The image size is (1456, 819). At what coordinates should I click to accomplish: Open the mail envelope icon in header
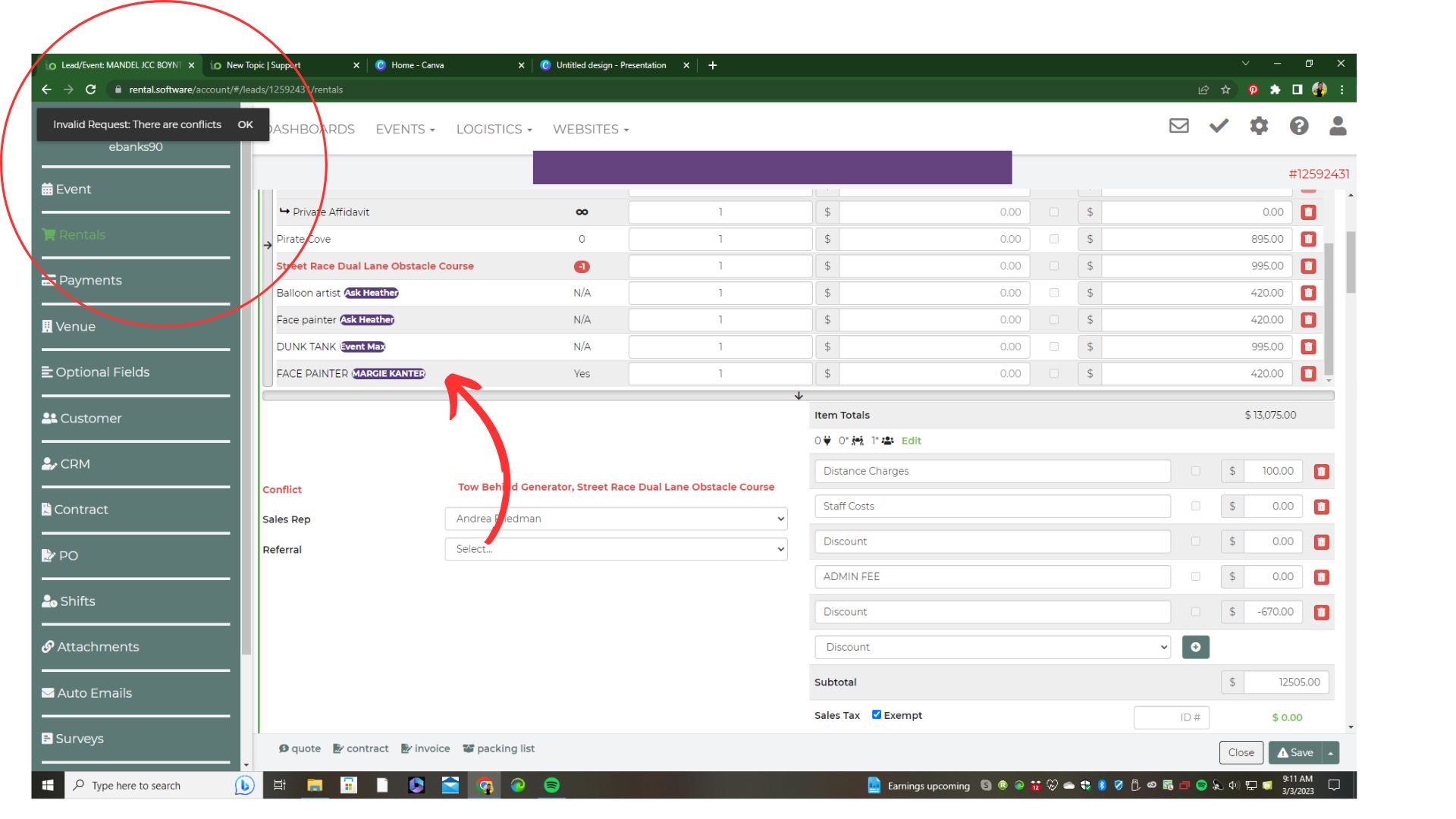(1178, 126)
